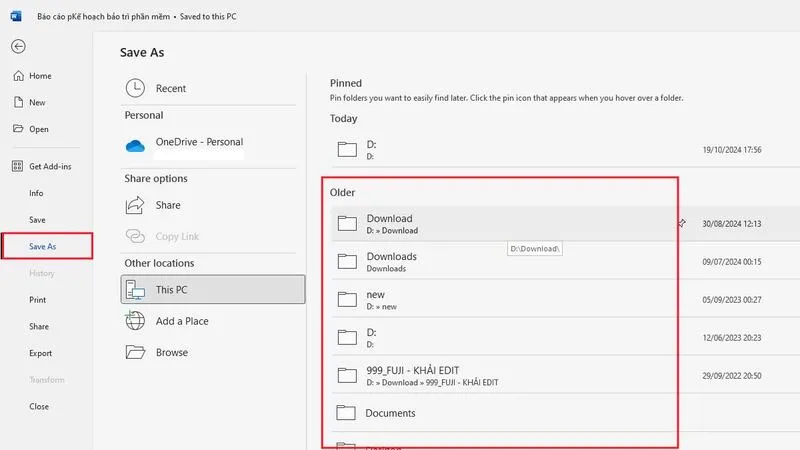This screenshot has width=800, height=450.
Task: Click date 30/08/2024 12:13
Action: coord(732,223)
